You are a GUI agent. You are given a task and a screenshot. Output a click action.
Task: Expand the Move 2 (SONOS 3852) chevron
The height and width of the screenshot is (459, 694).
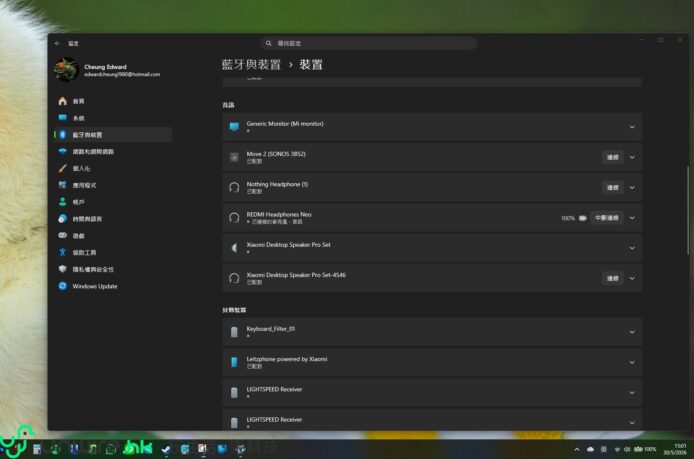point(632,157)
